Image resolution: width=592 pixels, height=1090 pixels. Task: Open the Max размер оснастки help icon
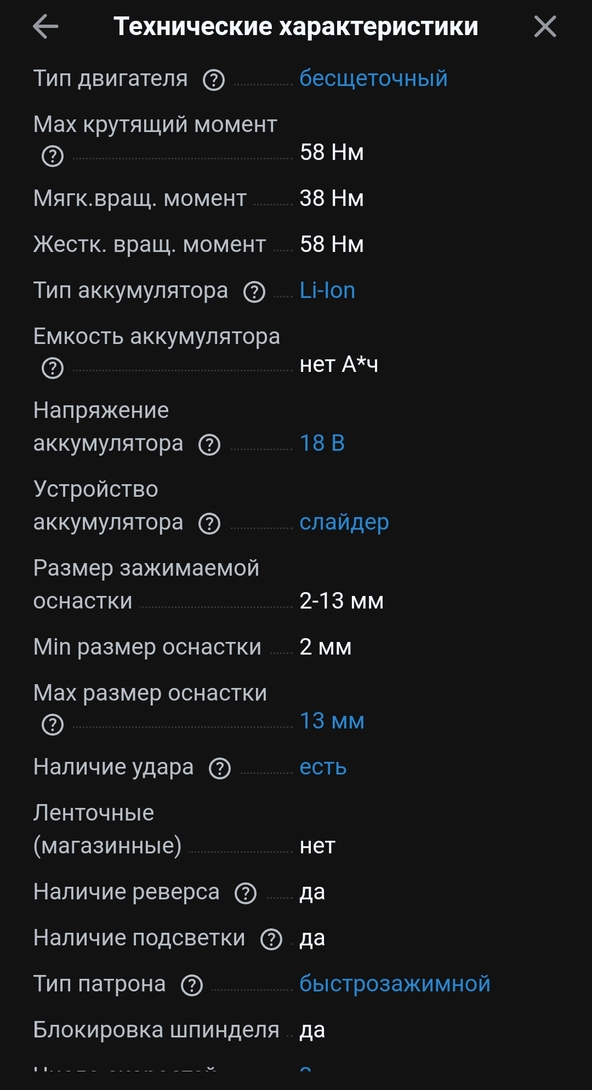(x=51, y=721)
